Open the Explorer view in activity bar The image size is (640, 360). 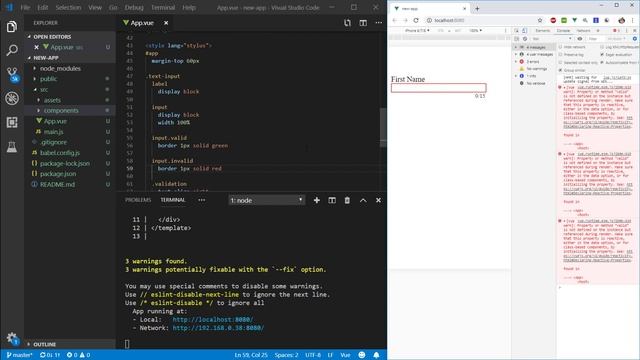(12, 27)
